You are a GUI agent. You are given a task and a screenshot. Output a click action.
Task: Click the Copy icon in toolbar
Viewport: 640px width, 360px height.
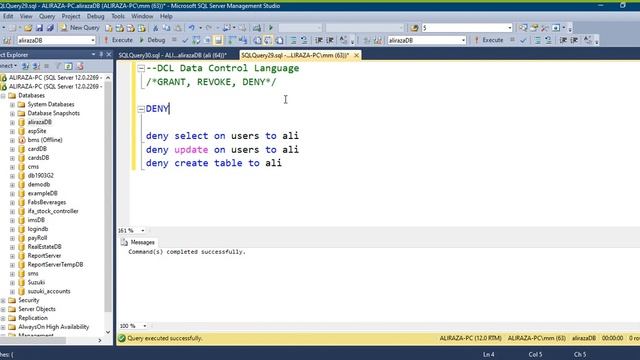pyautogui.click(x=167, y=28)
